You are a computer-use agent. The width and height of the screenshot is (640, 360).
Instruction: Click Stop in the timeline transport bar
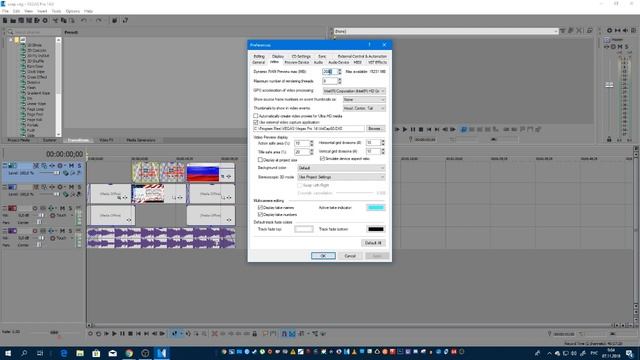[x=130, y=333]
